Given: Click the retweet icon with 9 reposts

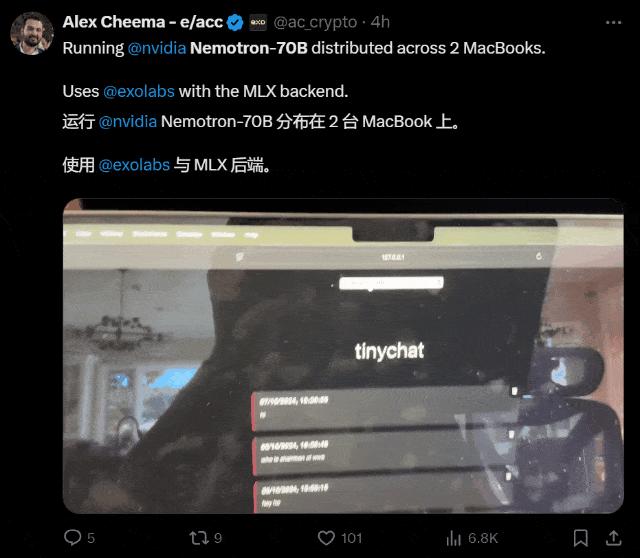Looking at the screenshot, I should [199, 538].
